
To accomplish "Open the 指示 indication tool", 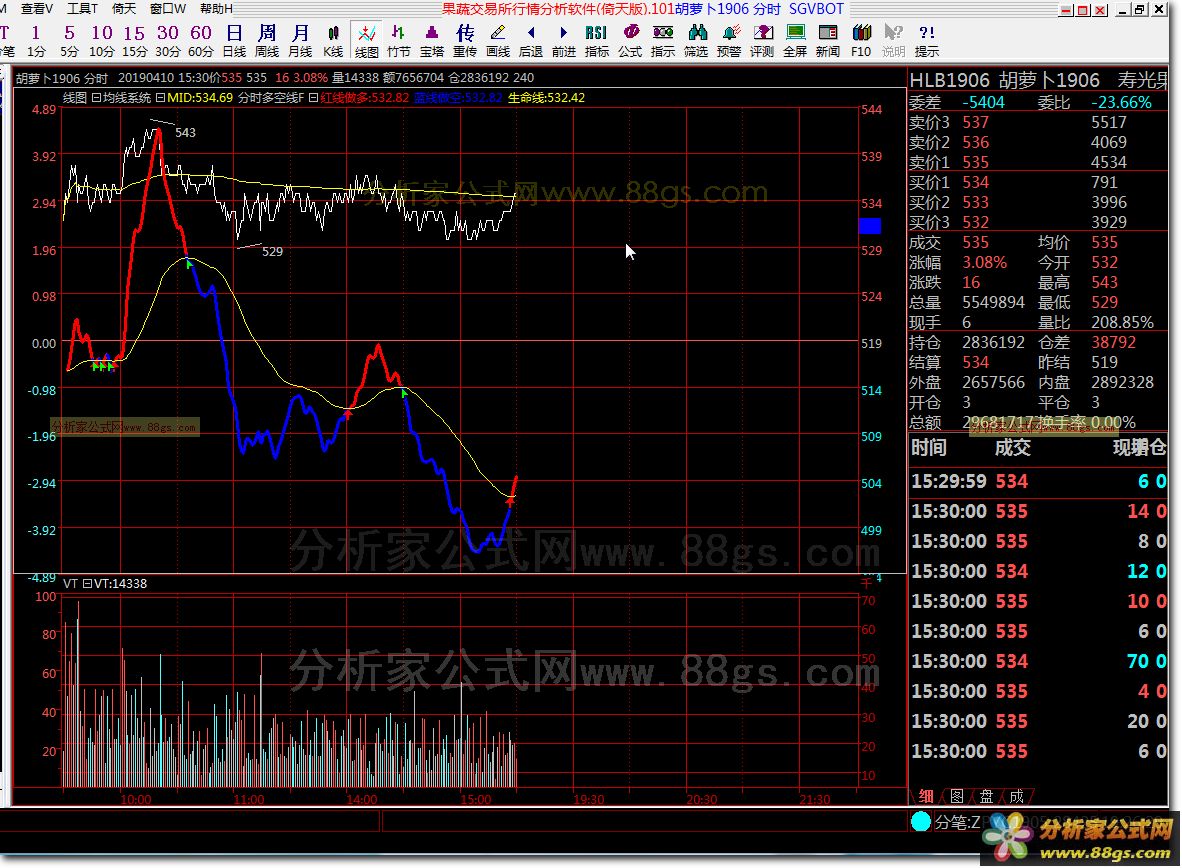I will tap(663, 41).
